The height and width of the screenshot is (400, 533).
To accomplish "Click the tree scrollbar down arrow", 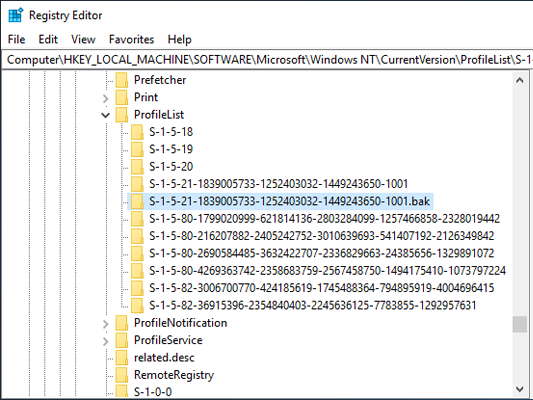I will point(519,389).
